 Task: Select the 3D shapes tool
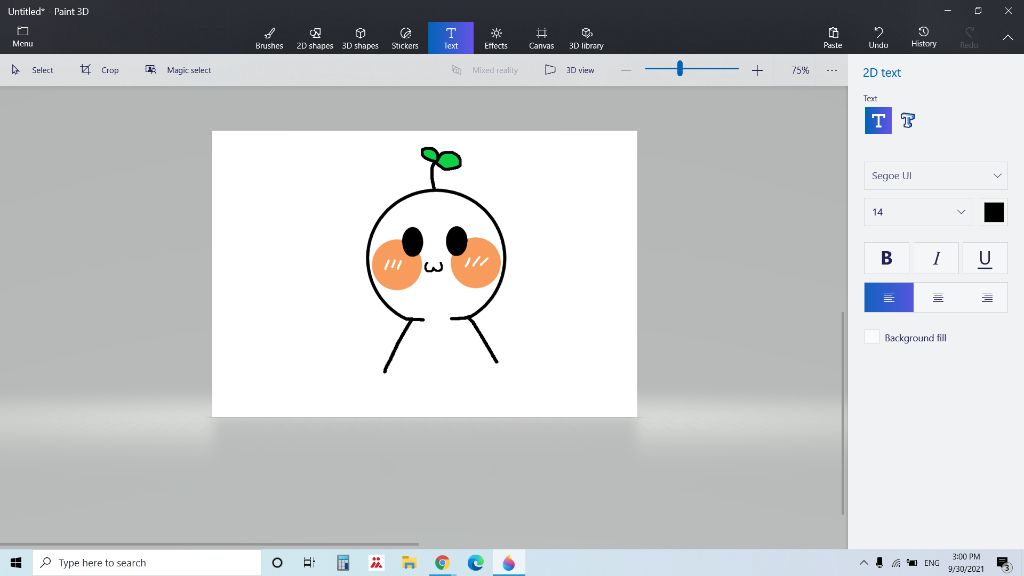tap(360, 38)
